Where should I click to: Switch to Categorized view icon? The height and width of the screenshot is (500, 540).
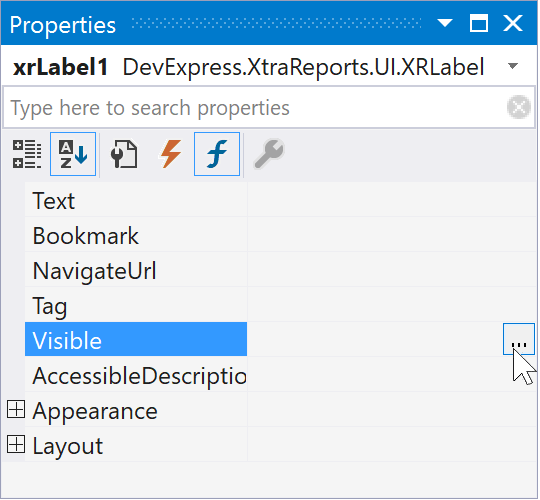(x=27, y=154)
